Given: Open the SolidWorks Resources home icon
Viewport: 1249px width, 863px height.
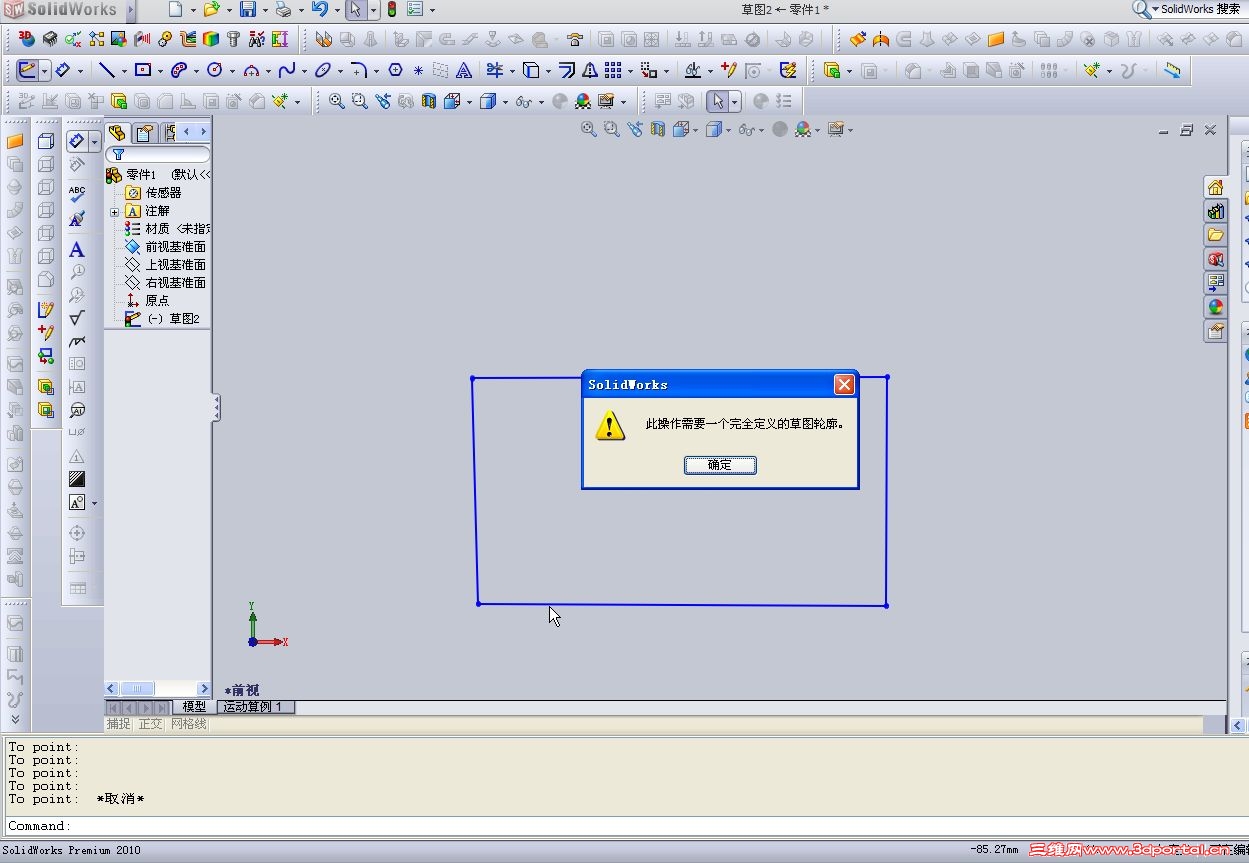Looking at the screenshot, I should (1215, 188).
